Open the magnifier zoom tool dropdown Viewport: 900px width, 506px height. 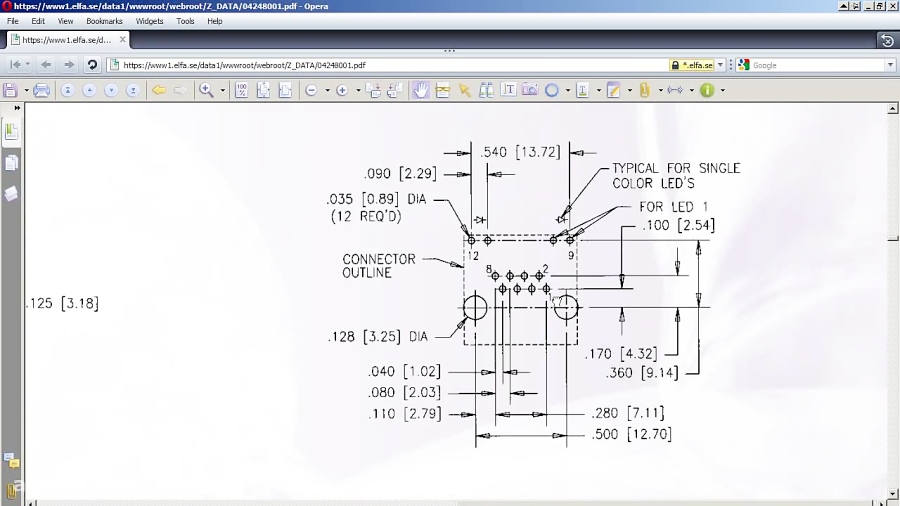(223, 91)
